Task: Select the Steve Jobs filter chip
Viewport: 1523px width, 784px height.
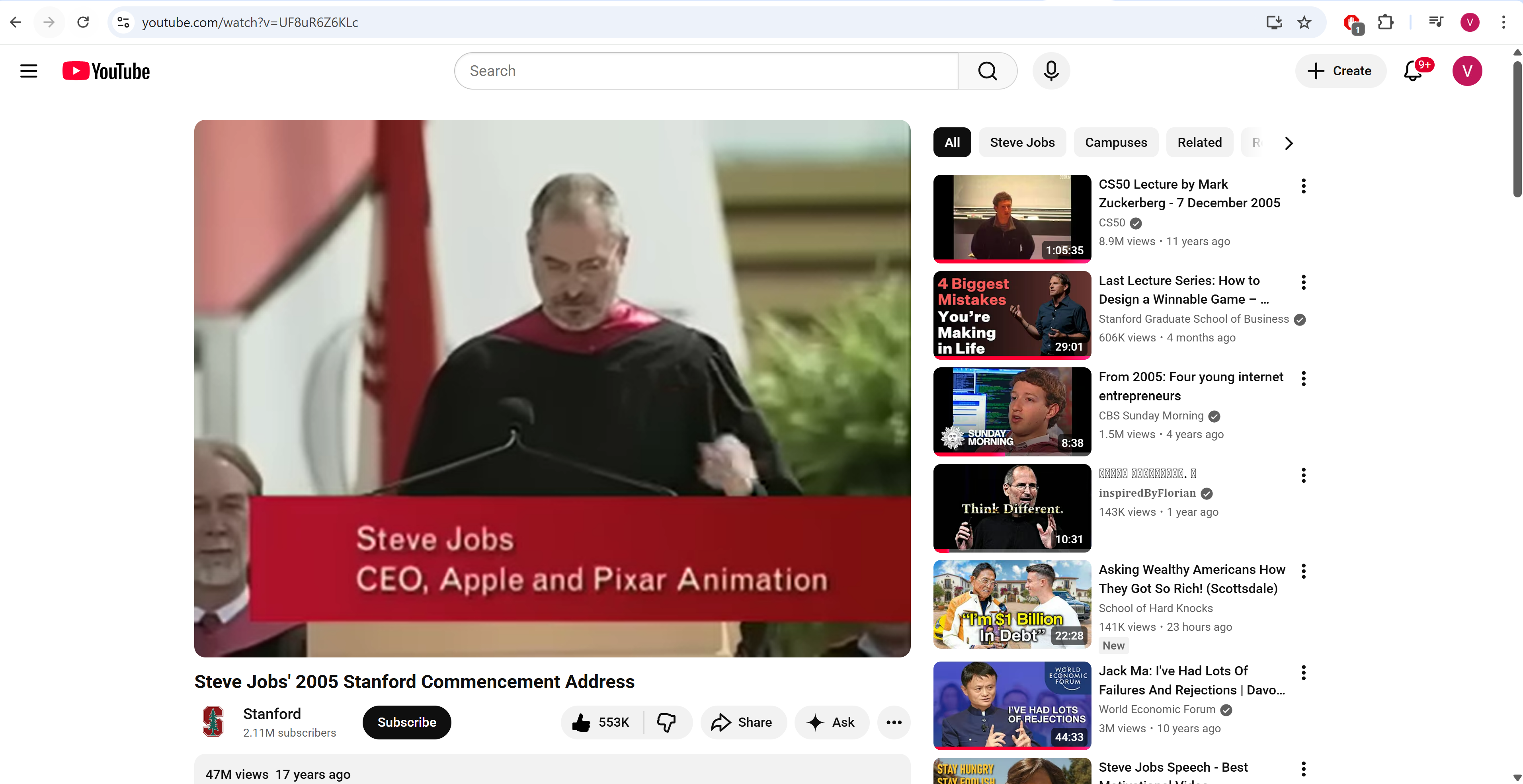Action: [1022, 142]
